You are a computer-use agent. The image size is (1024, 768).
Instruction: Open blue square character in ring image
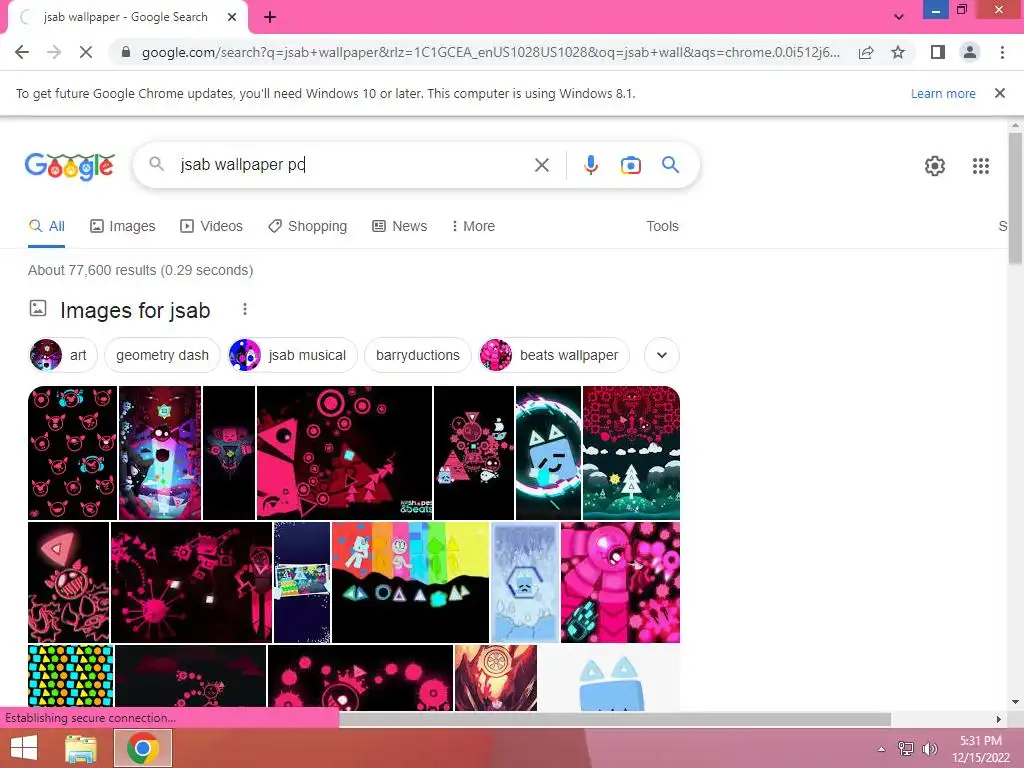tap(548, 453)
